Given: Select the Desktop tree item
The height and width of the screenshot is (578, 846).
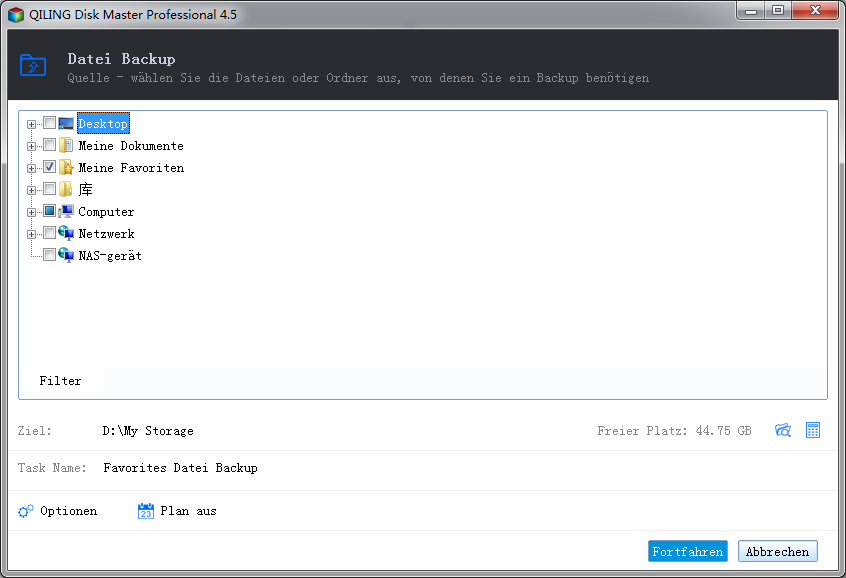Looking at the screenshot, I should pos(103,124).
